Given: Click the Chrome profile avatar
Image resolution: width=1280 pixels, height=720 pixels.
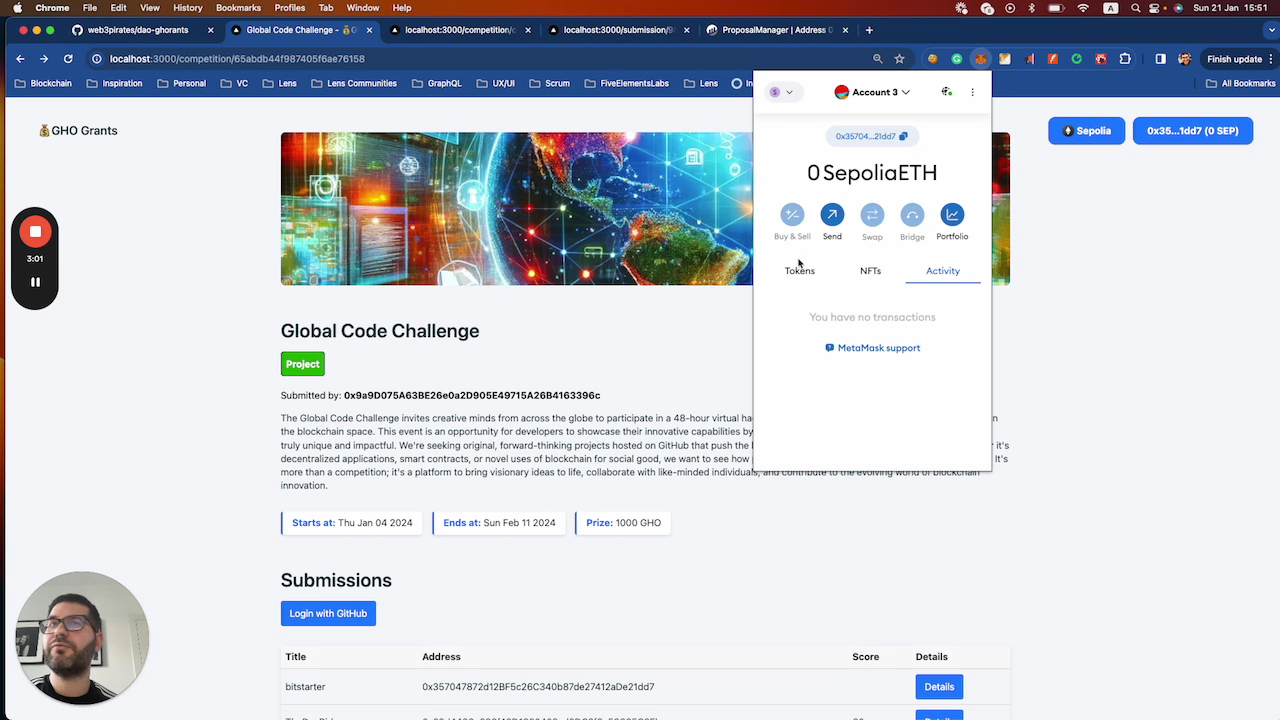Looking at the screenshot, I should 1184,59.
